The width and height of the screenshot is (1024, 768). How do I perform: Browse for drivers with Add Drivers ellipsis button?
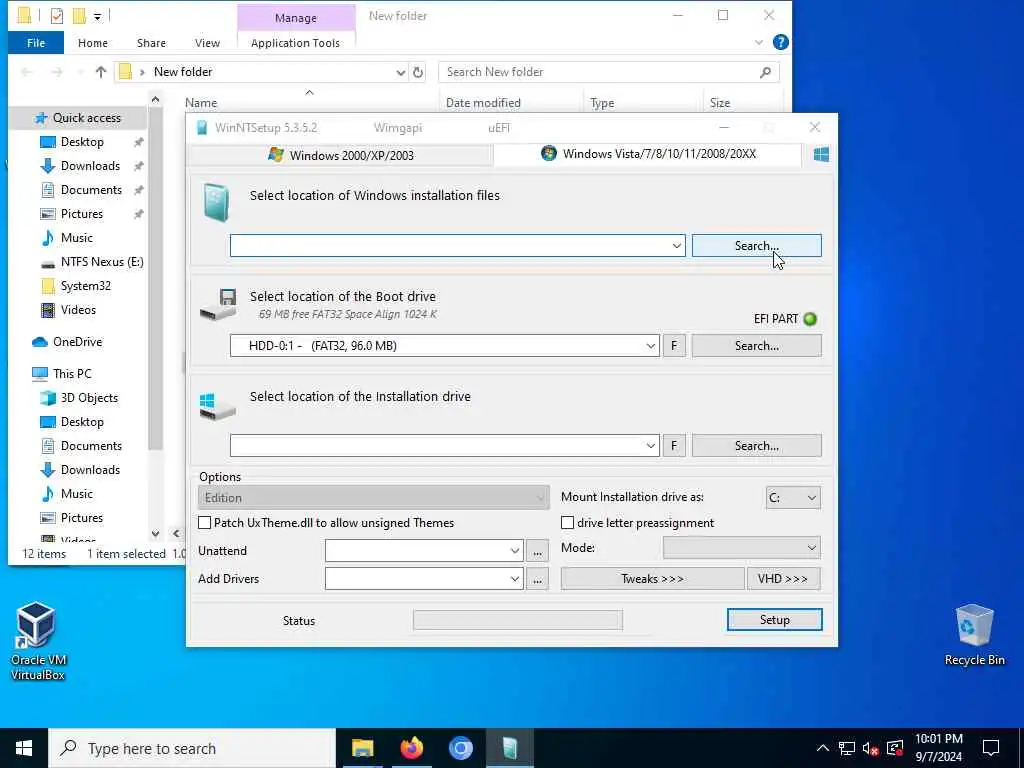pos(537,579)
